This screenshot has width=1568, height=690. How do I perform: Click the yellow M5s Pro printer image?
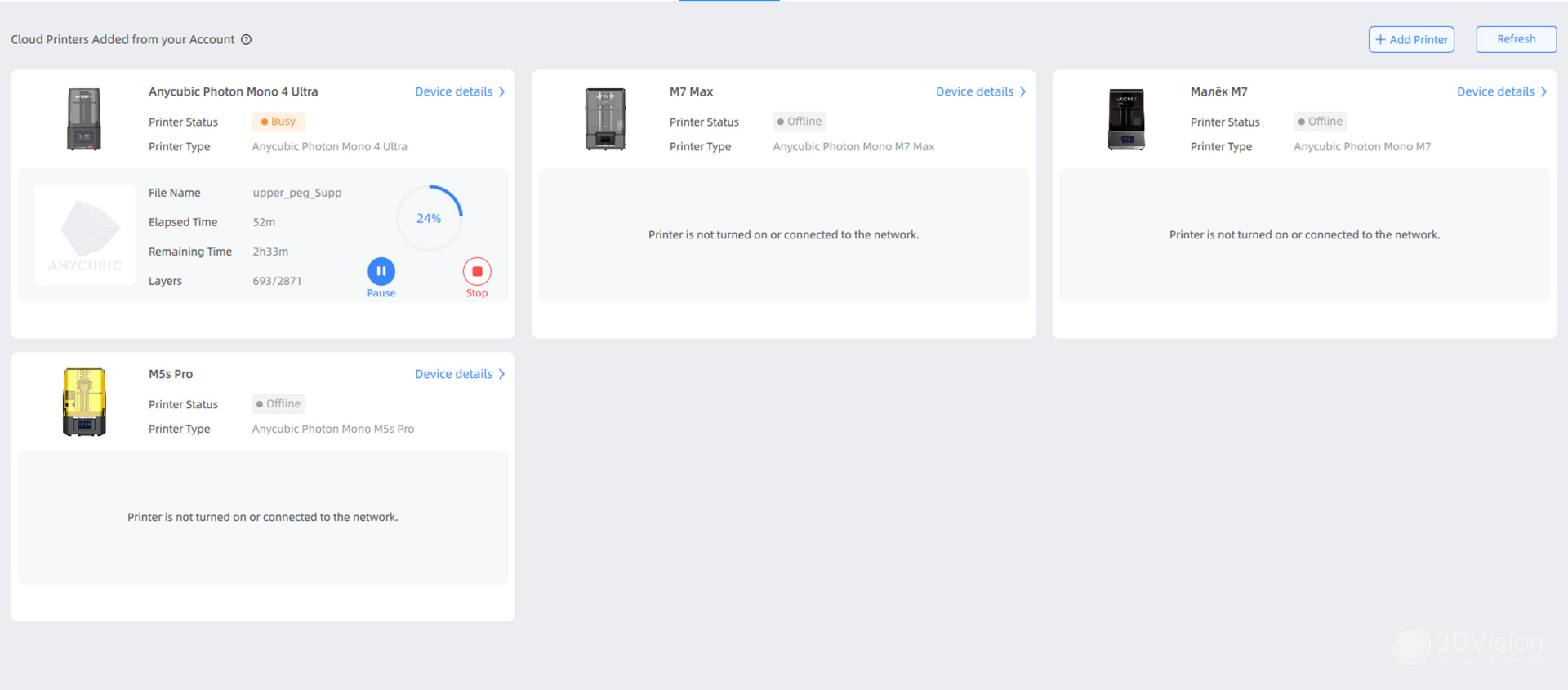point(84,402)
